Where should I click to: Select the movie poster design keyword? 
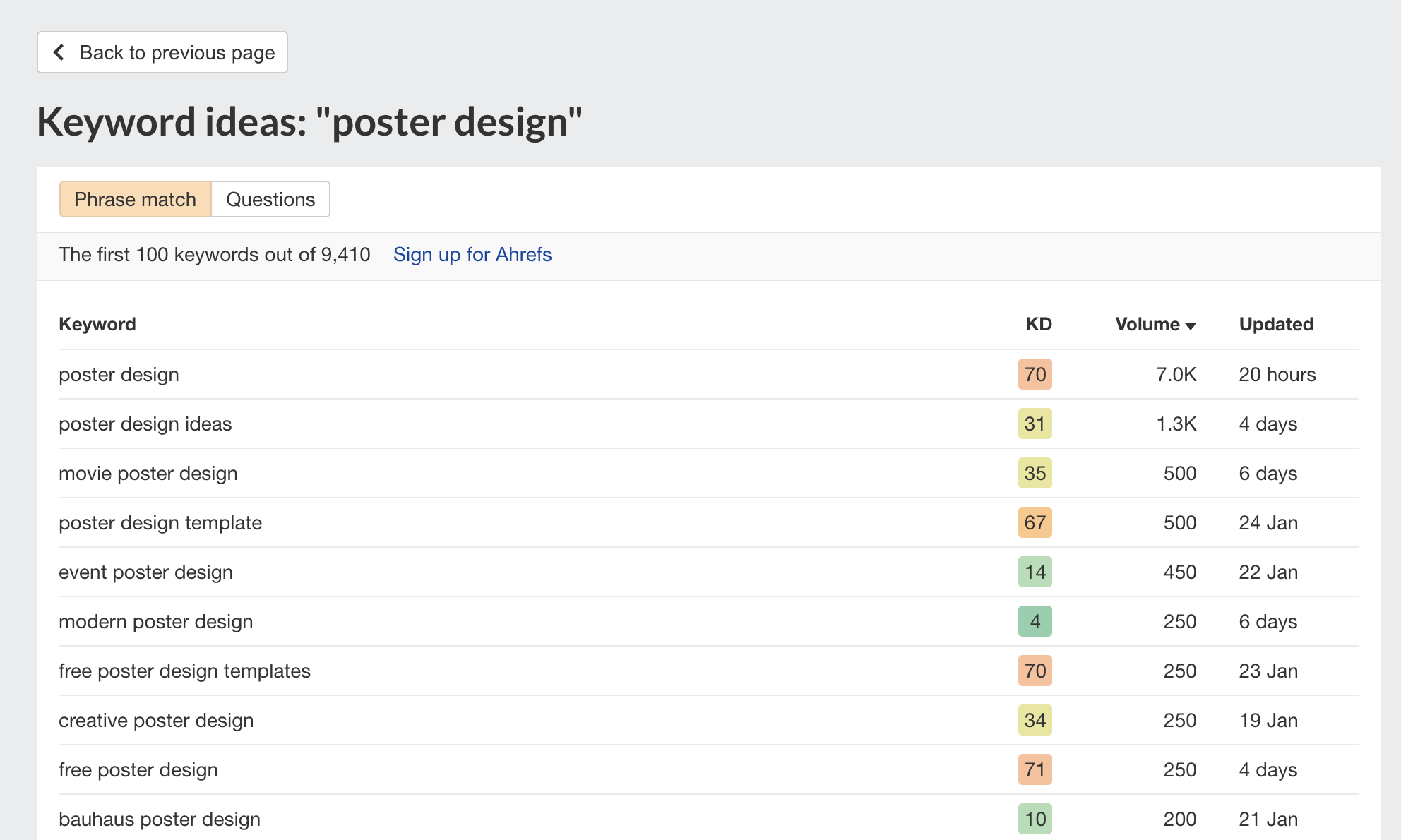tap(148, 473)
